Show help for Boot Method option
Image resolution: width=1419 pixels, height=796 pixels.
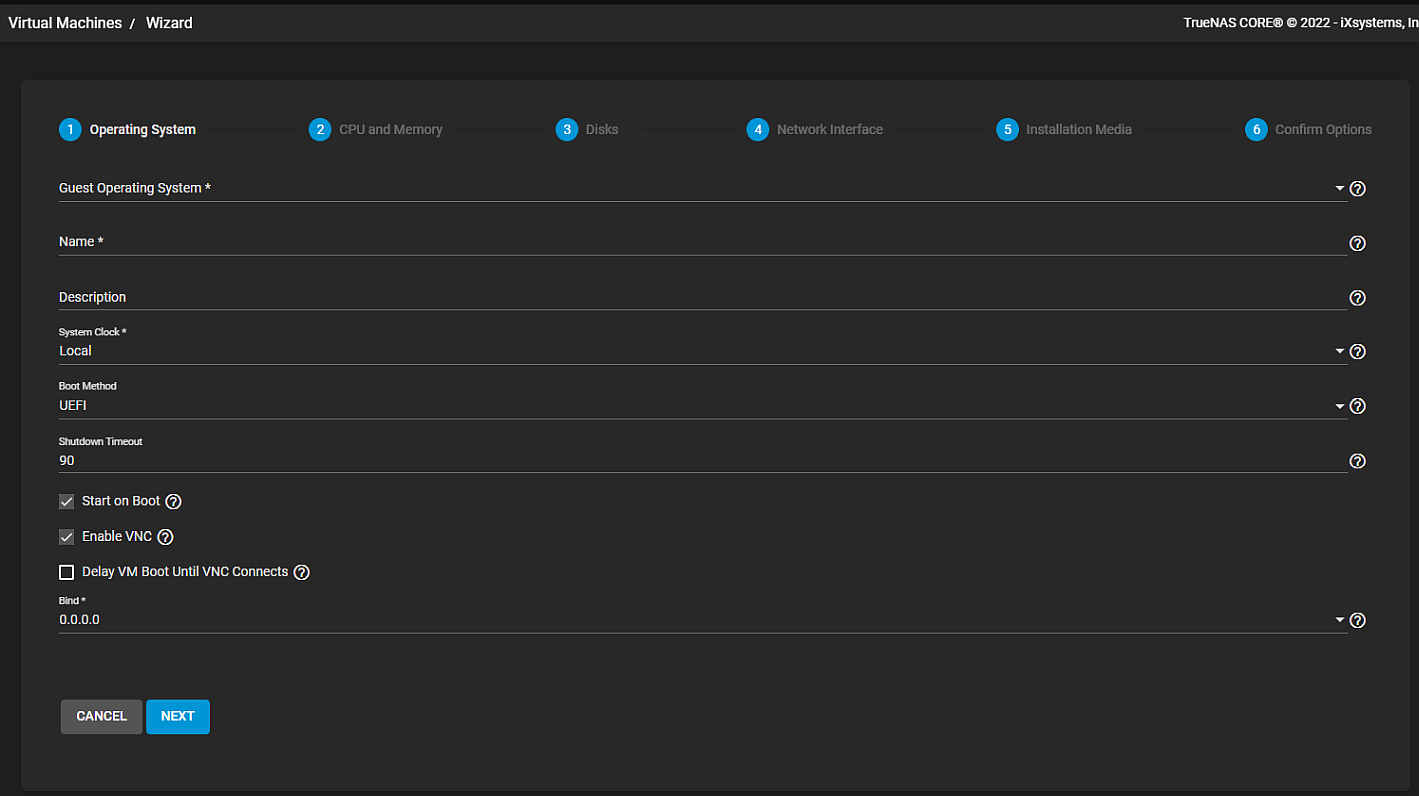pos(1357,406)
